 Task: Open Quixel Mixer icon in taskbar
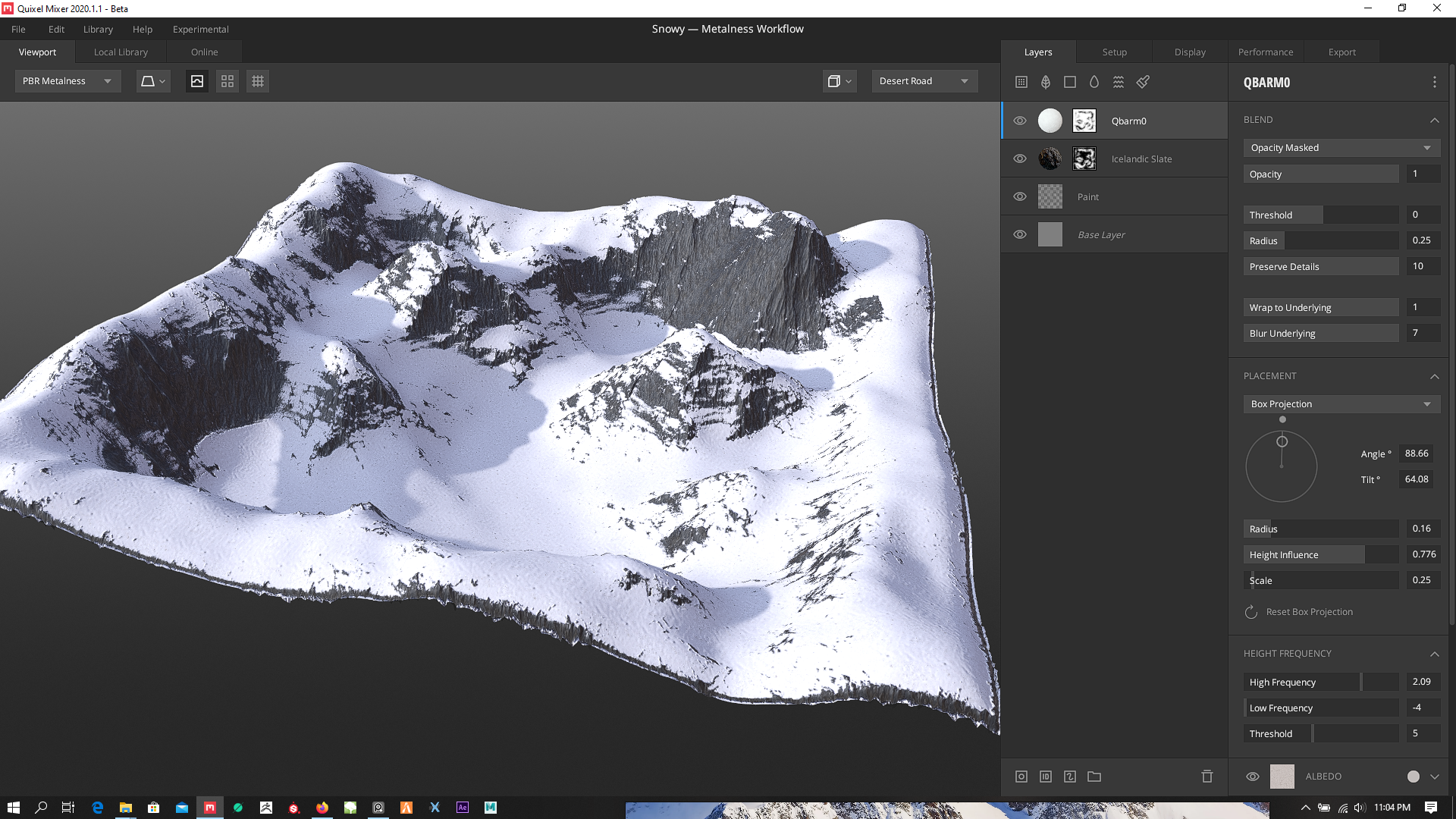click(x=210, y=808)
